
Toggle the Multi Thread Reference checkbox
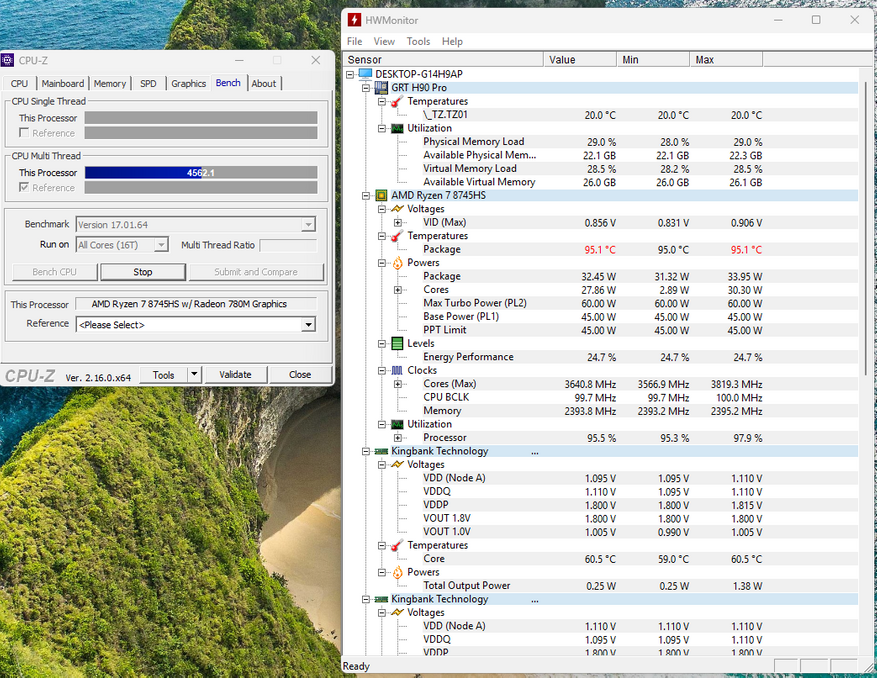pos(25,187)
